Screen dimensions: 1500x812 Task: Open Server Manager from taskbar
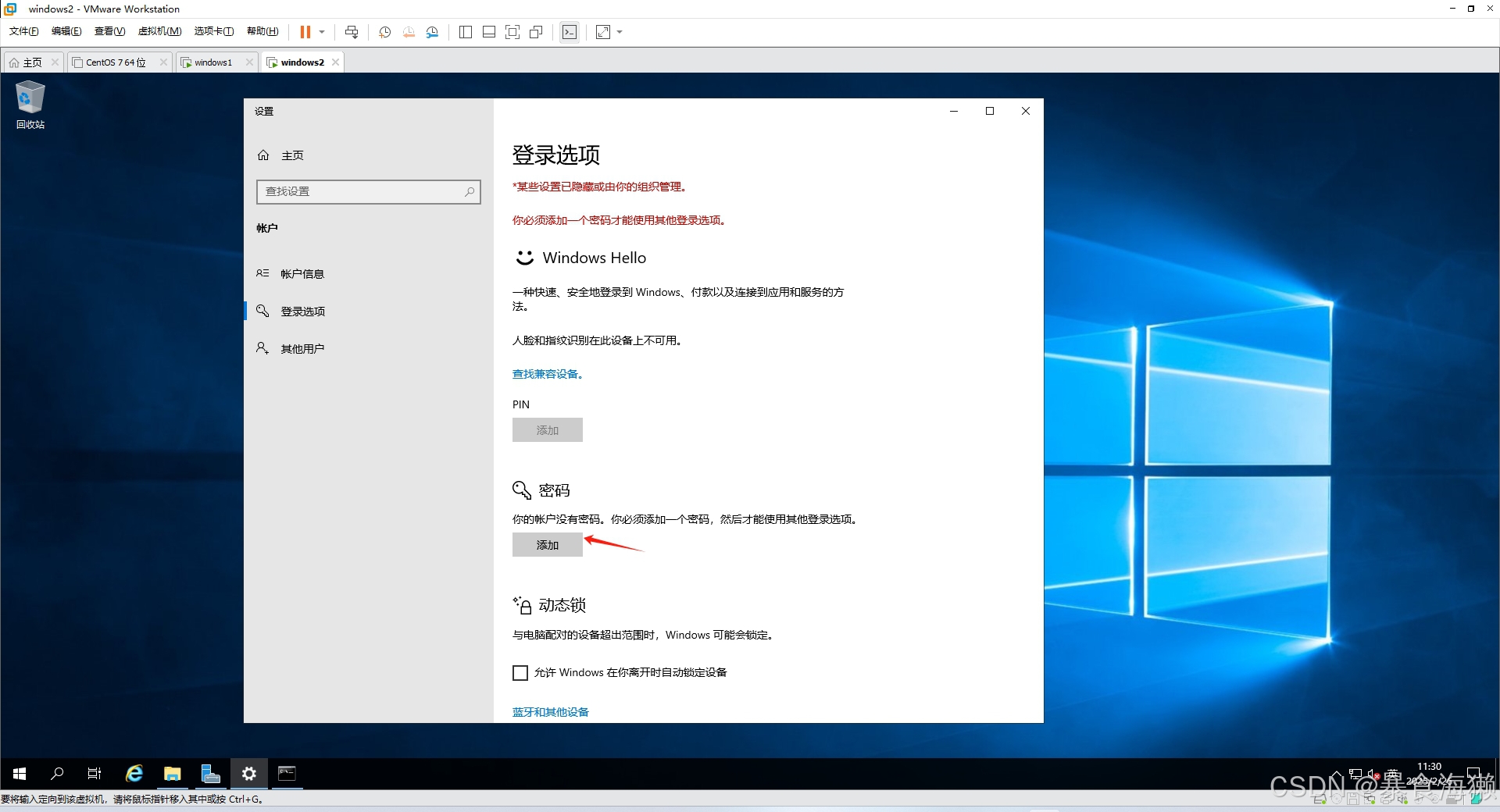[x=211, y=774]
